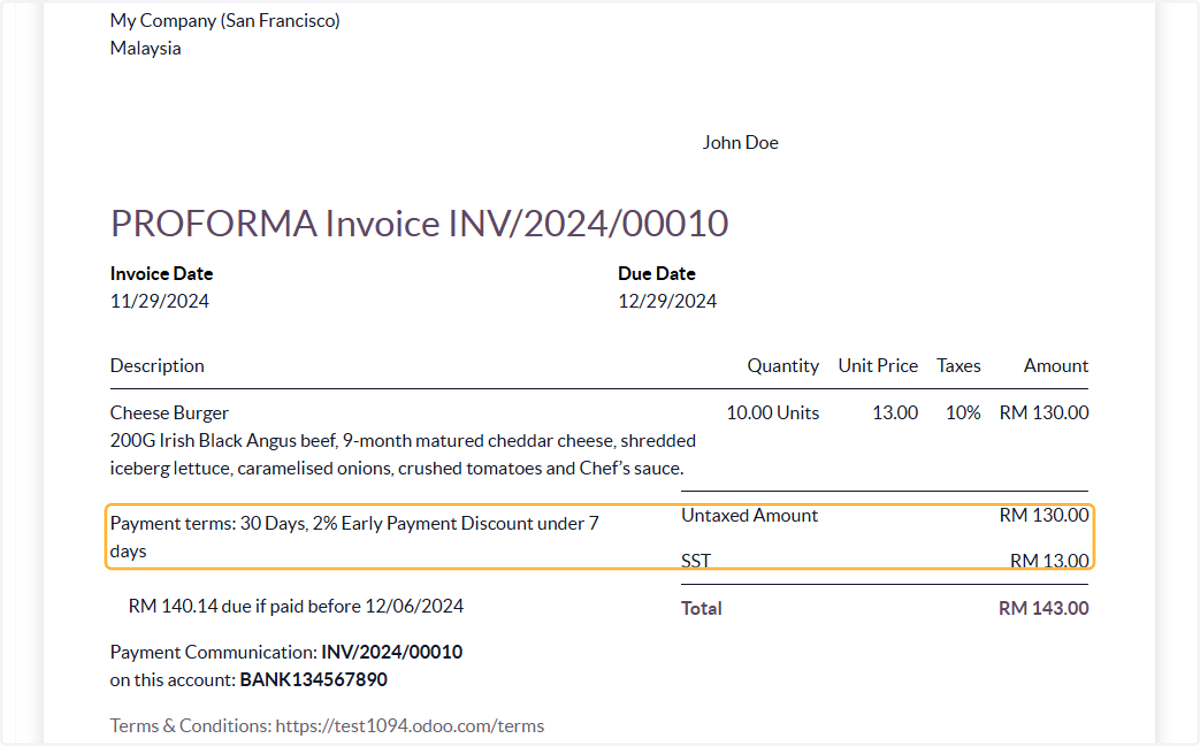Click the 'Total' label
Viewport: 1200px width, 746px height.
click(x=701, y=609)
